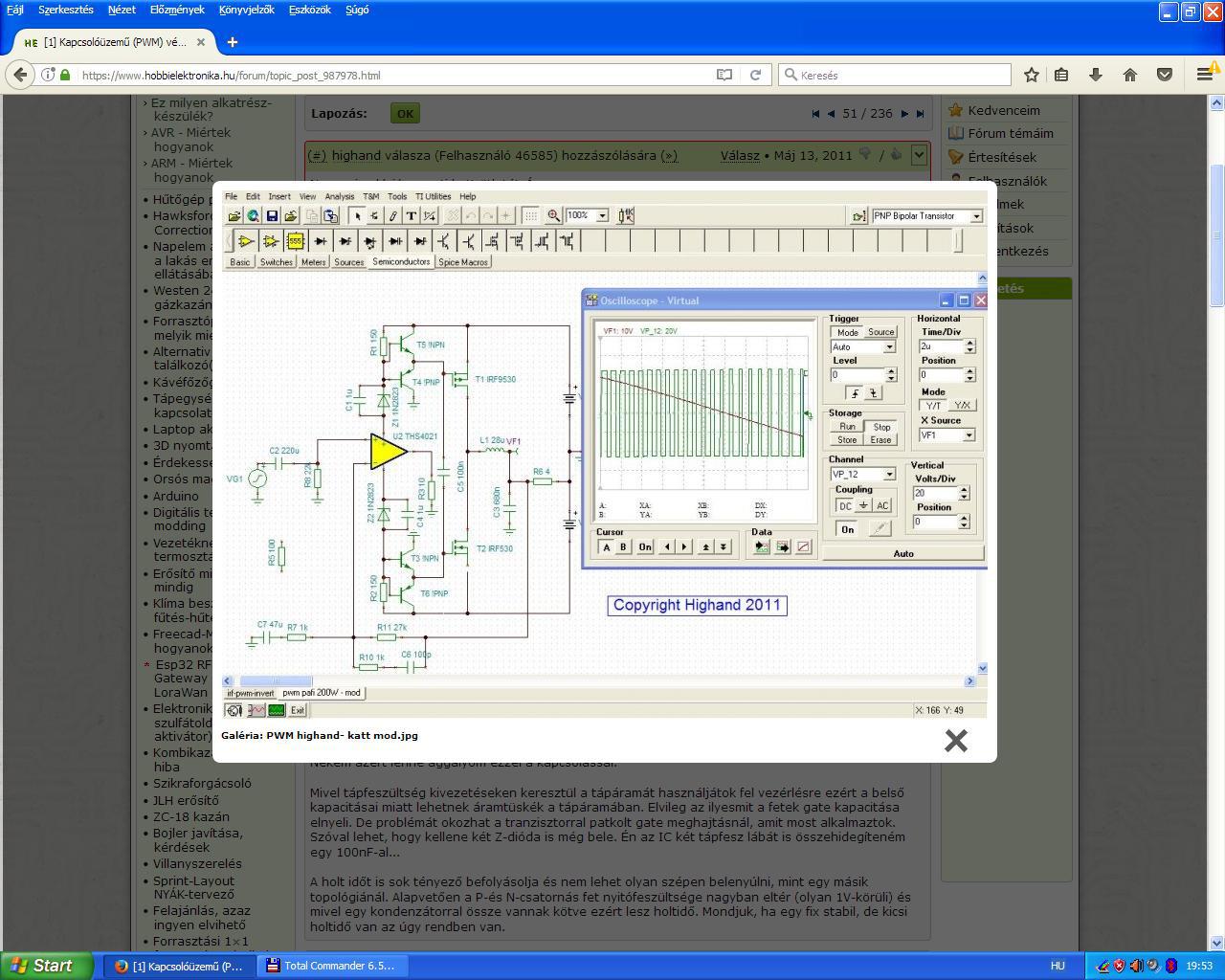Close the gallery image lightbox
The width and height of the screenshot is (1225, 980).
pos(955,741)
